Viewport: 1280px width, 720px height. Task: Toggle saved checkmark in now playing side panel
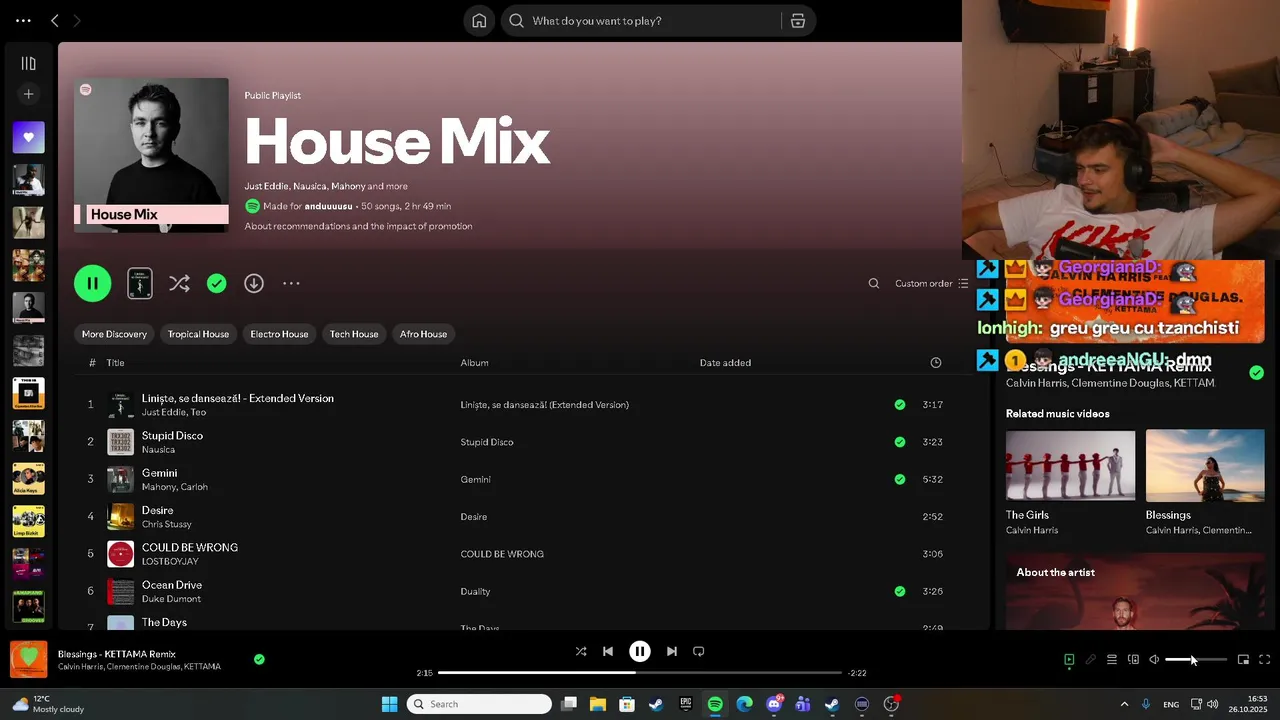pos(1256,373)
